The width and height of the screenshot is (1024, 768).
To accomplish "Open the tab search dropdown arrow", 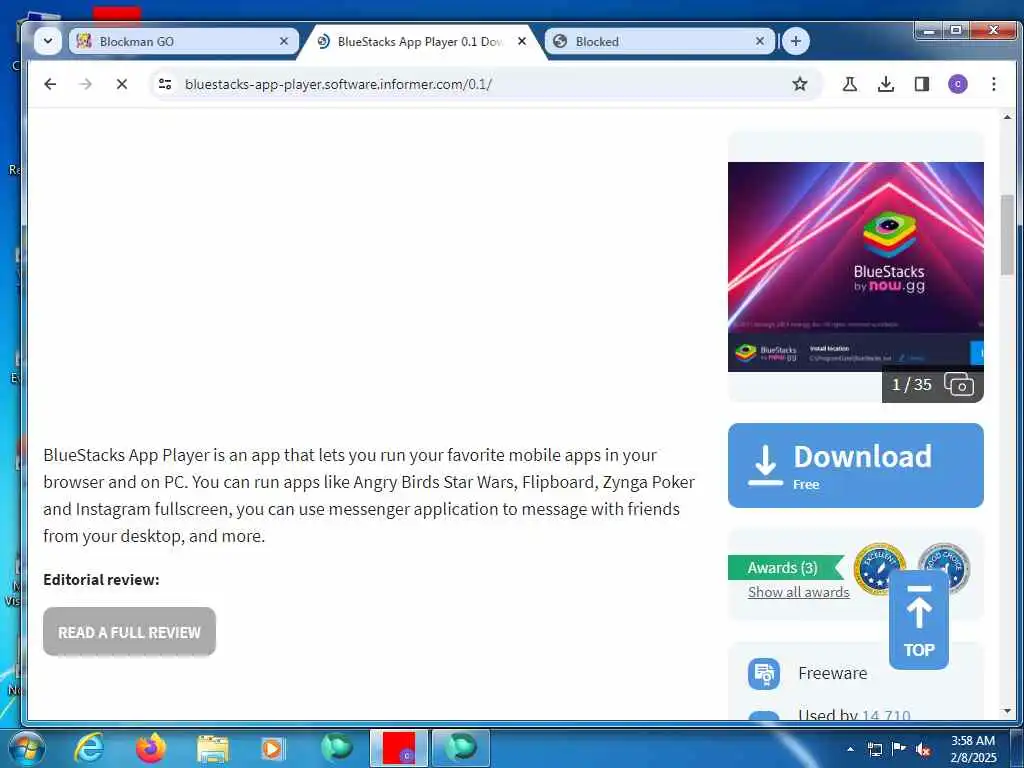I will (48, 41).
